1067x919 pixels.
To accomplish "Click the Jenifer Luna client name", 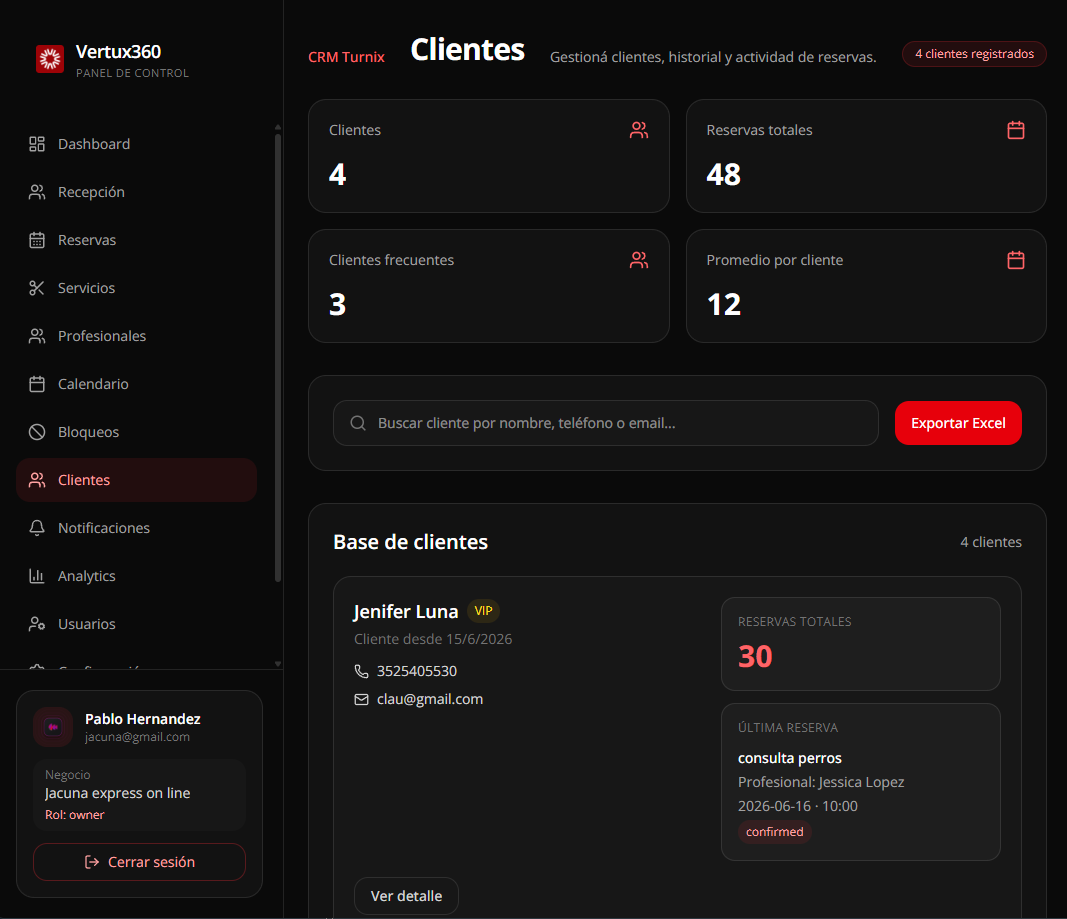I will pos(406,612).
